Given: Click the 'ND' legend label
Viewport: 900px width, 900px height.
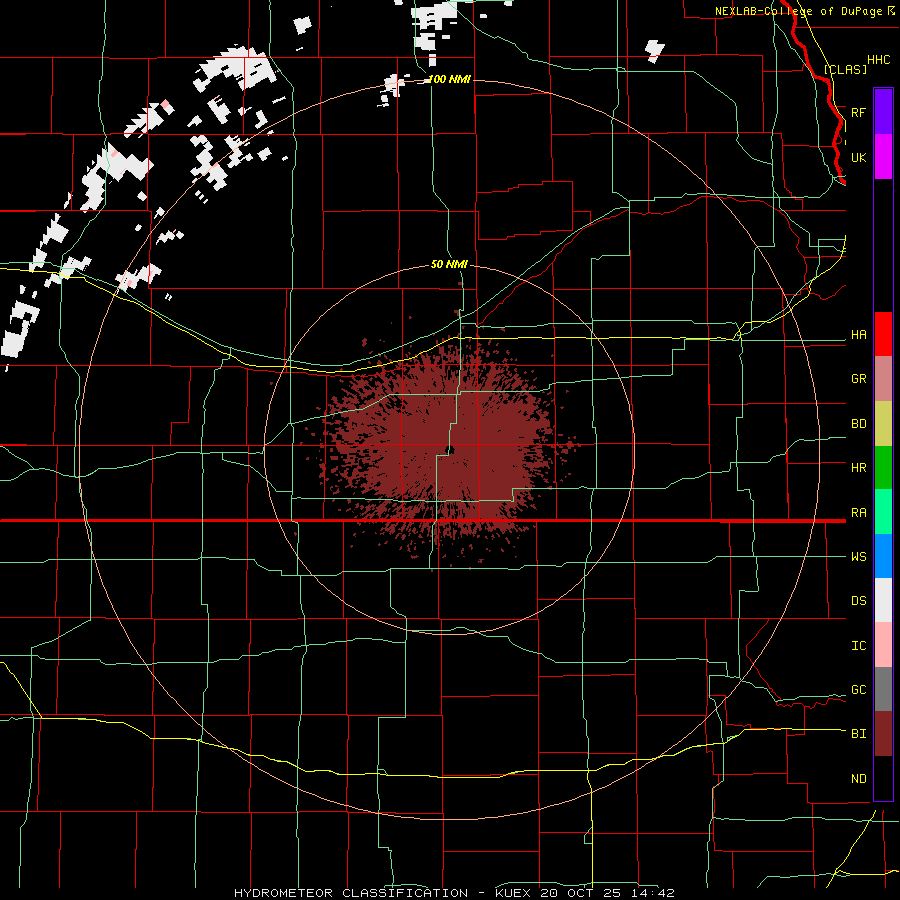Looking at the screenshot, I should [858, 779].
